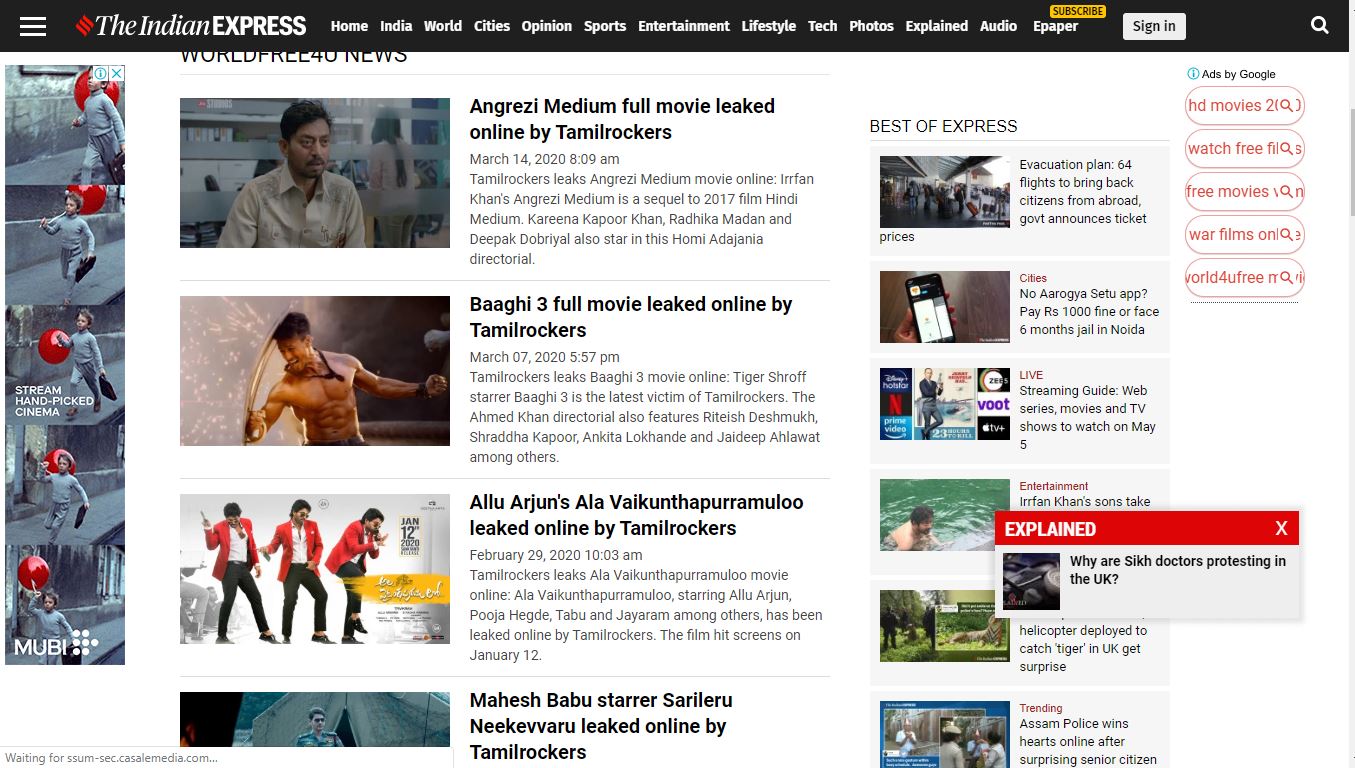Click search icon in 'hd movies' ad pill
The width and height of the screenshot is (1355, 768).
coord(1287,105)
